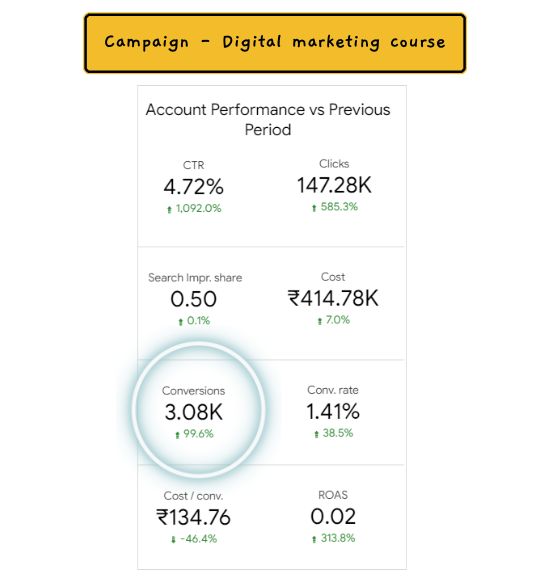Select the Search Impr. share 0.50 value
The image size is (550, 576).
pyautogui.click(x=194, y=299)
